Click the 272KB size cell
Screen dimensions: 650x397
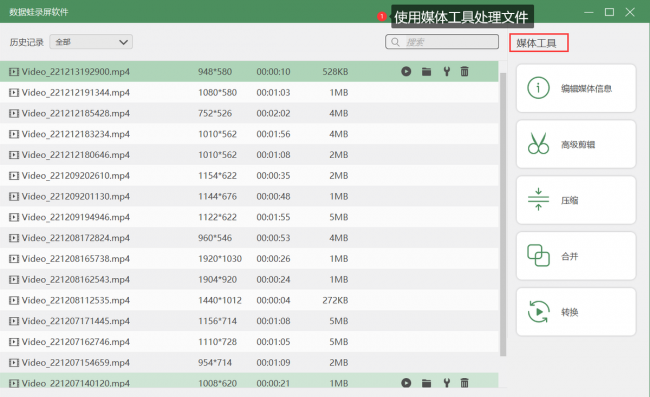[335, 300]
